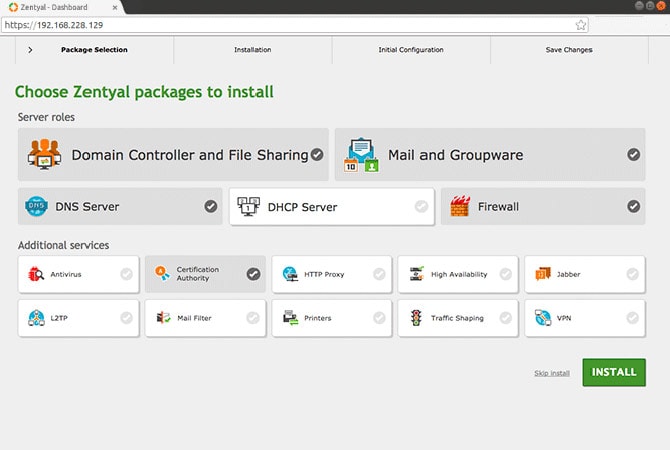Screen dimensions: 670x450
Task: Click the Traffic Shaping label
Action: pos(457,318)
